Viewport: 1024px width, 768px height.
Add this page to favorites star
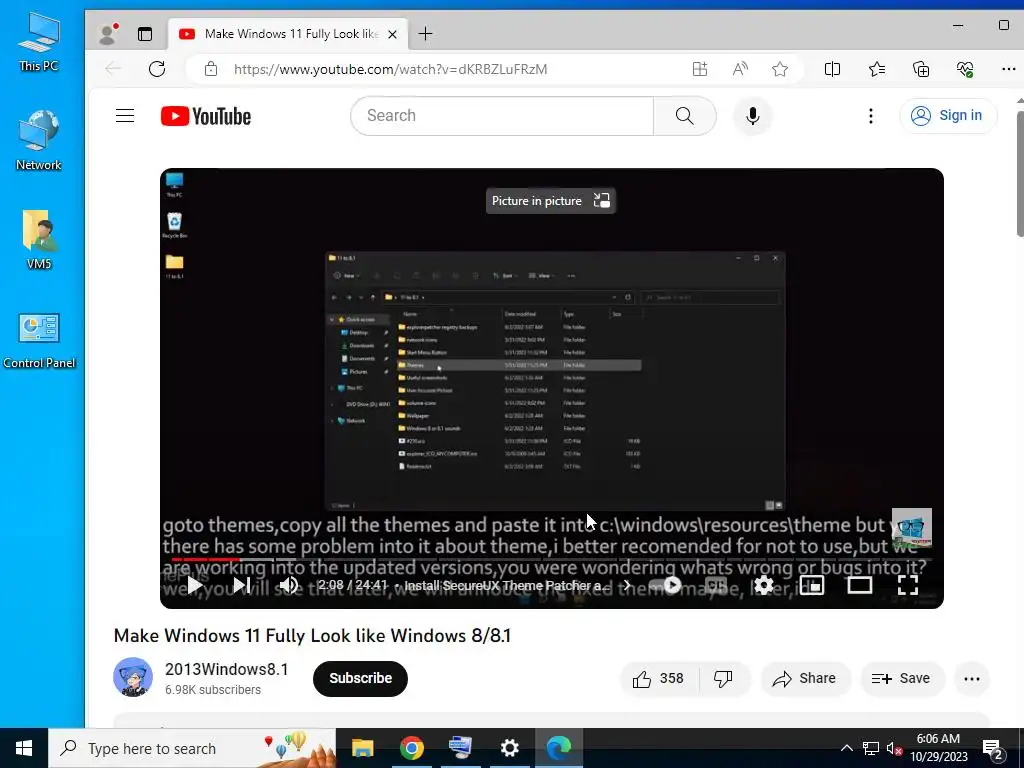tap(780, 69)
